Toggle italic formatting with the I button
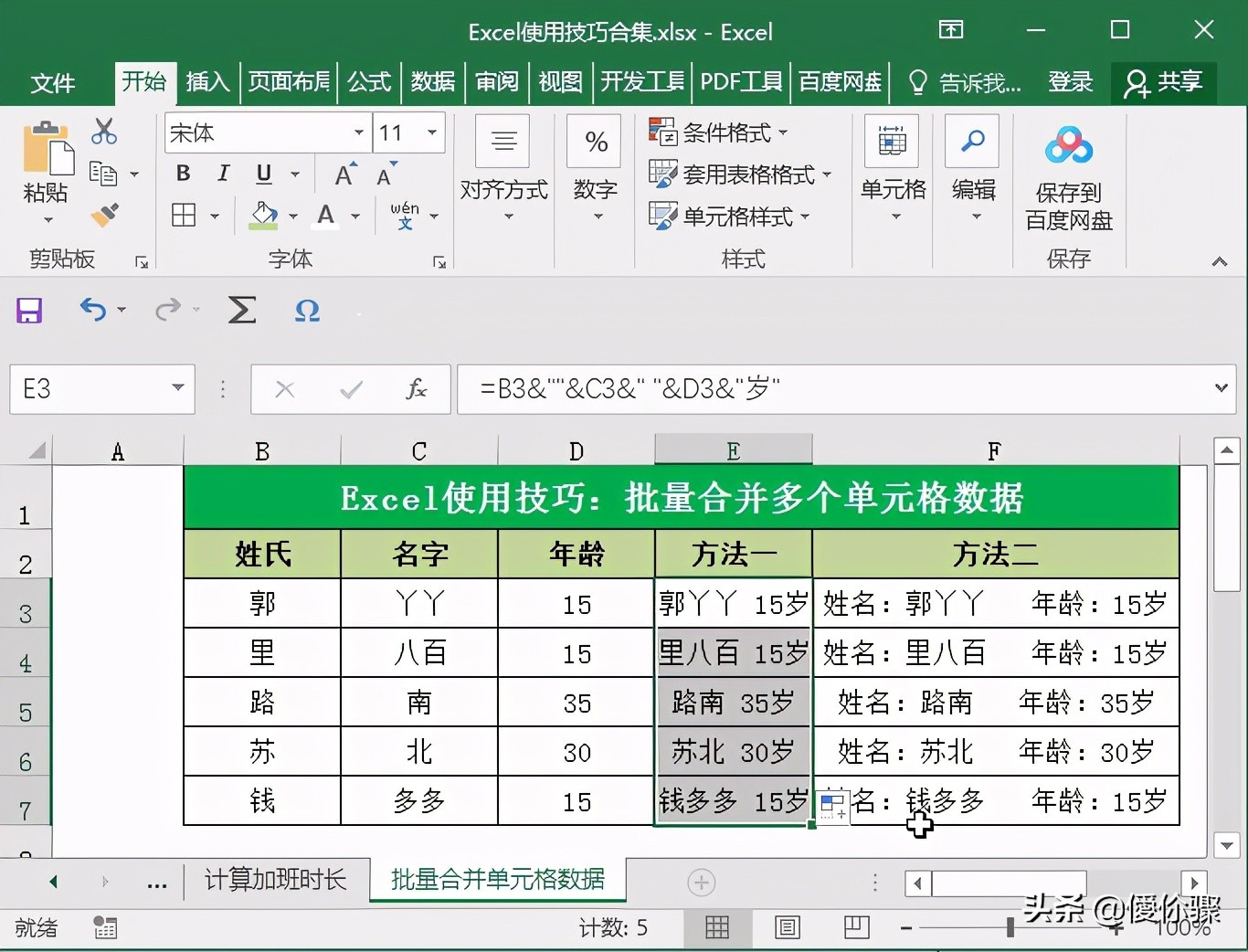This screenshot has height=952, width=1248. coord(222,173)
